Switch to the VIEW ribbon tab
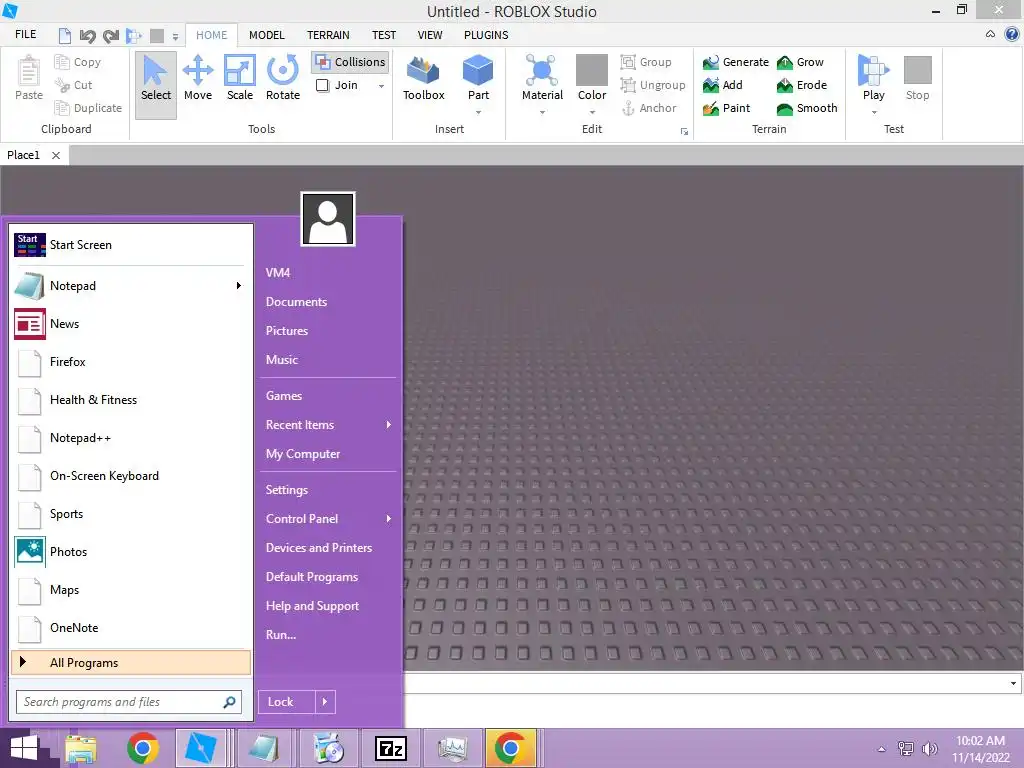This screenshot has width=1024, height=768. click(x=430, y=35)
